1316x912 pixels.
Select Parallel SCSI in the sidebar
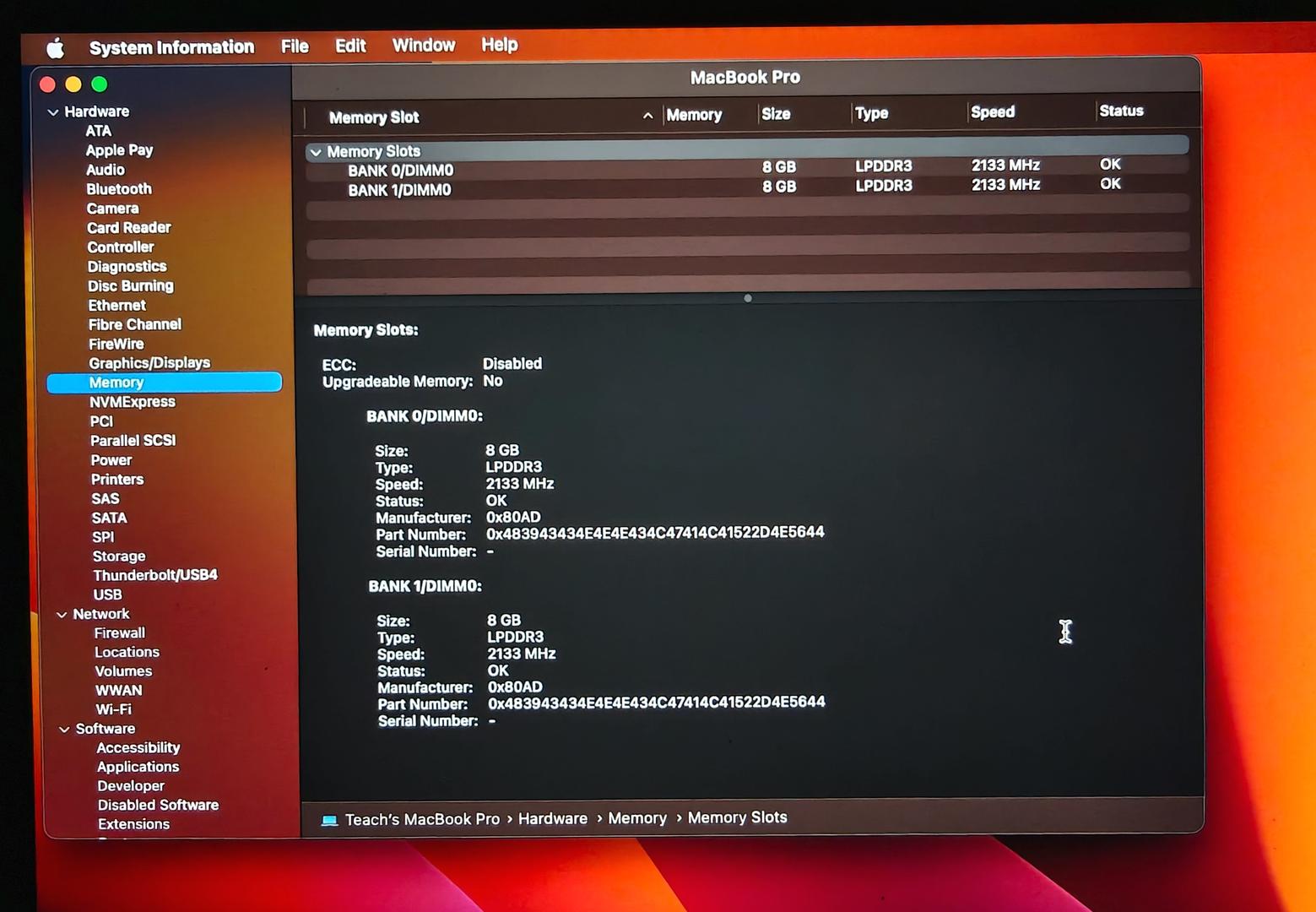coord(133,441)
